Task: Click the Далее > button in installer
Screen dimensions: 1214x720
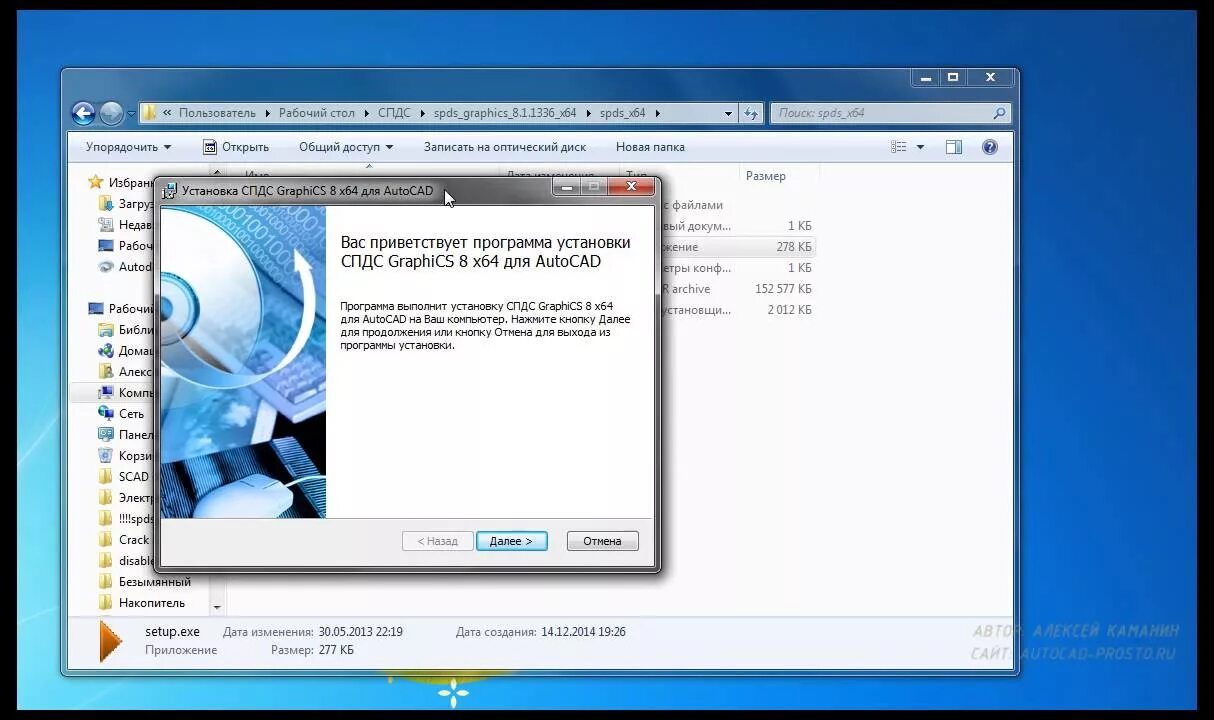Action: click(511, 541)
